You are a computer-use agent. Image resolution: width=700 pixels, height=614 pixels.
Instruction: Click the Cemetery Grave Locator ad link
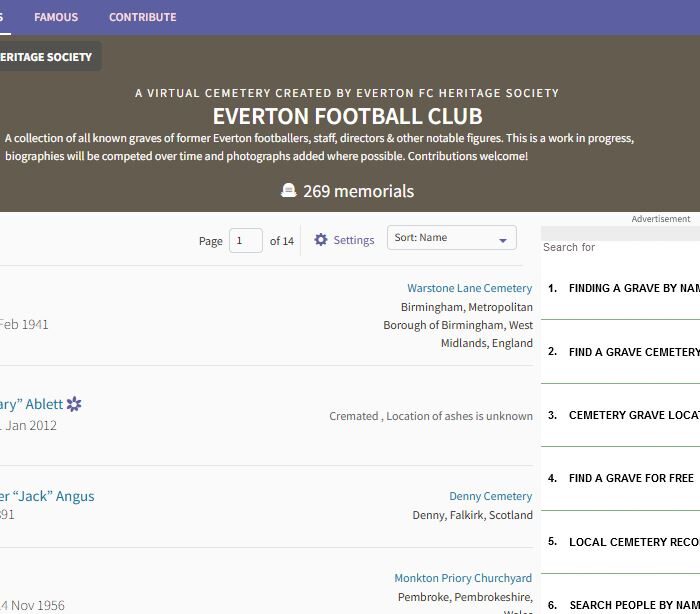633,415
